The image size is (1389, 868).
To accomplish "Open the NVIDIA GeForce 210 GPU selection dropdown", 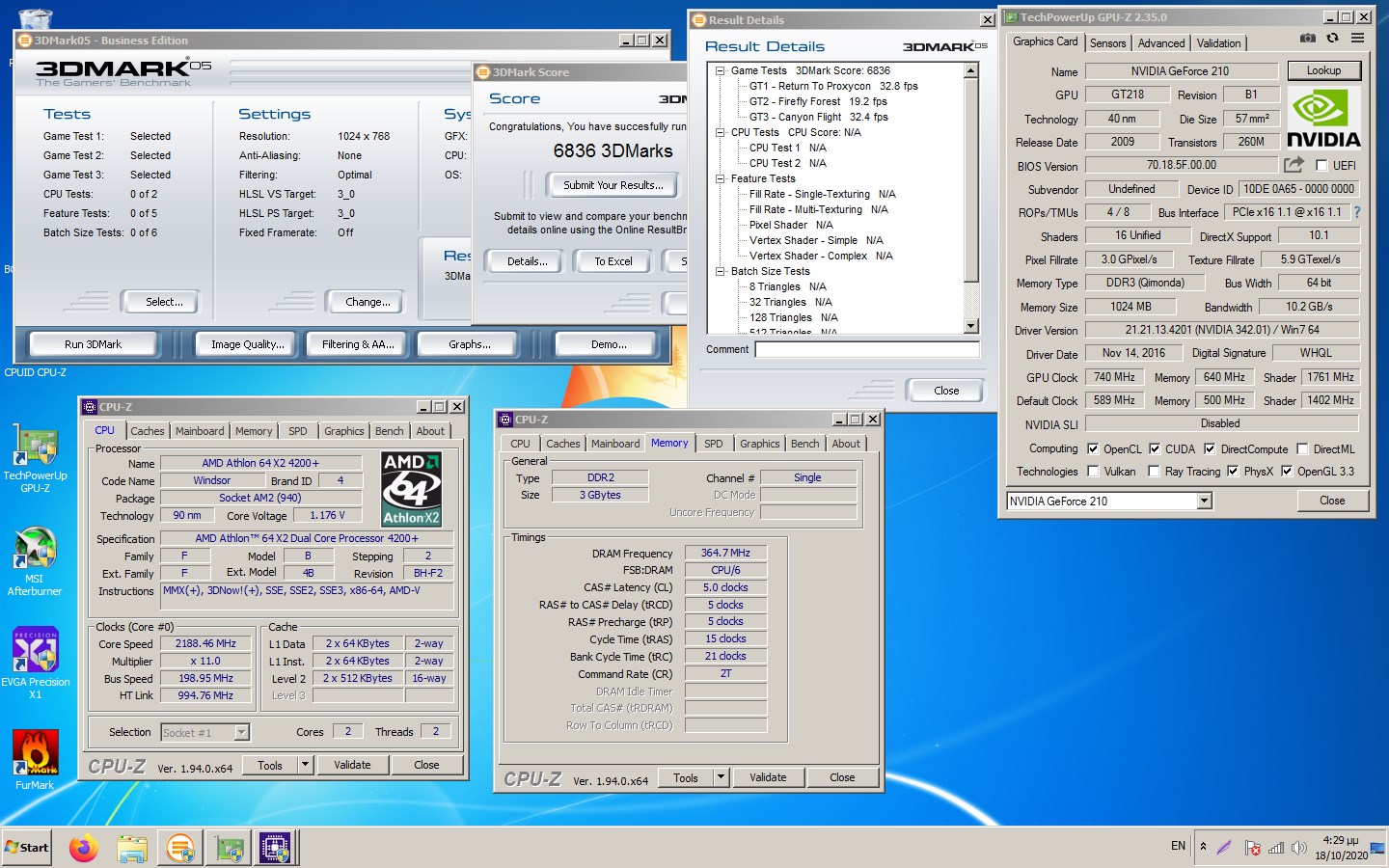I will point(1204,501).
